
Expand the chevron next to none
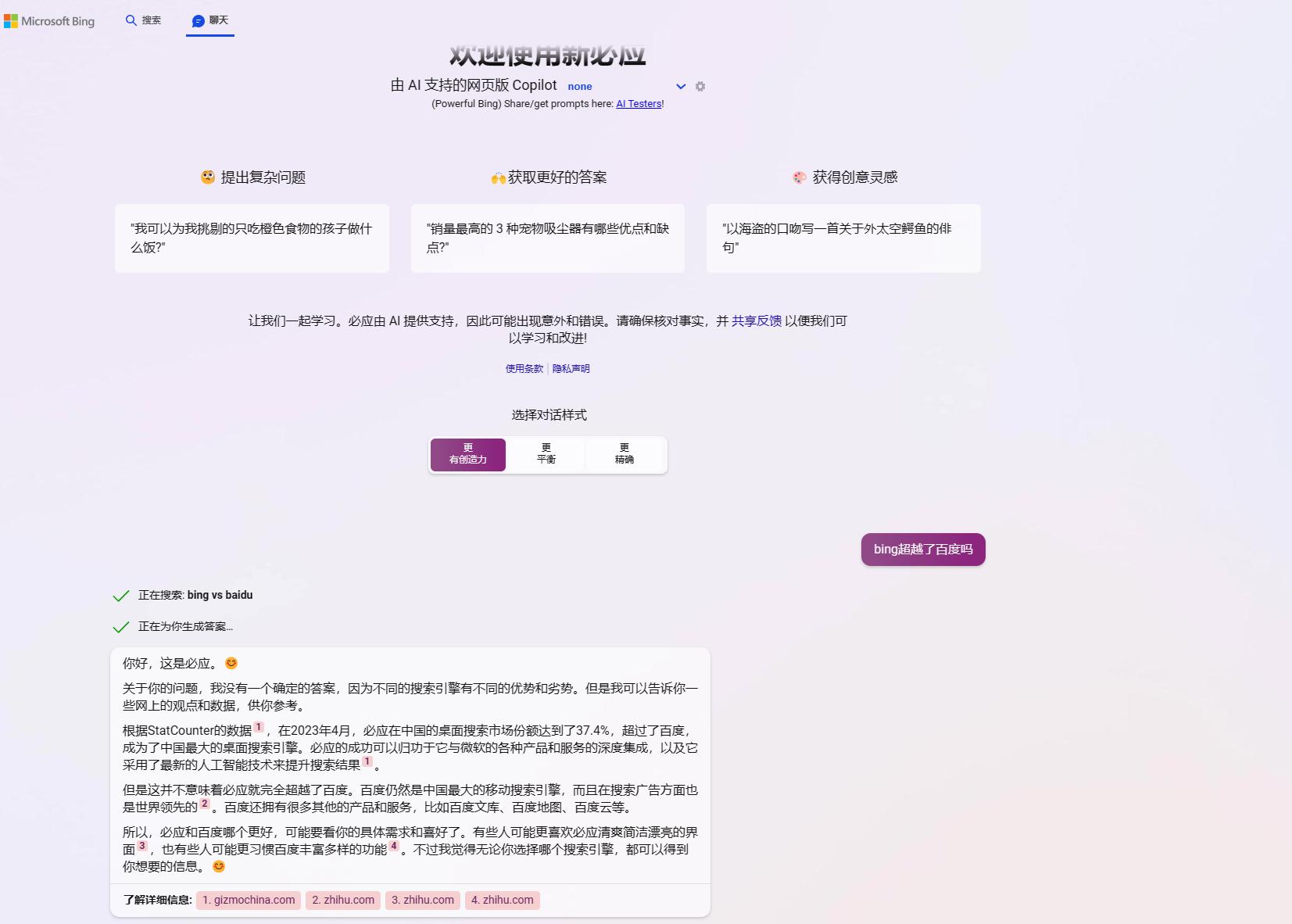pyautogui.click(x=679, y=87)
